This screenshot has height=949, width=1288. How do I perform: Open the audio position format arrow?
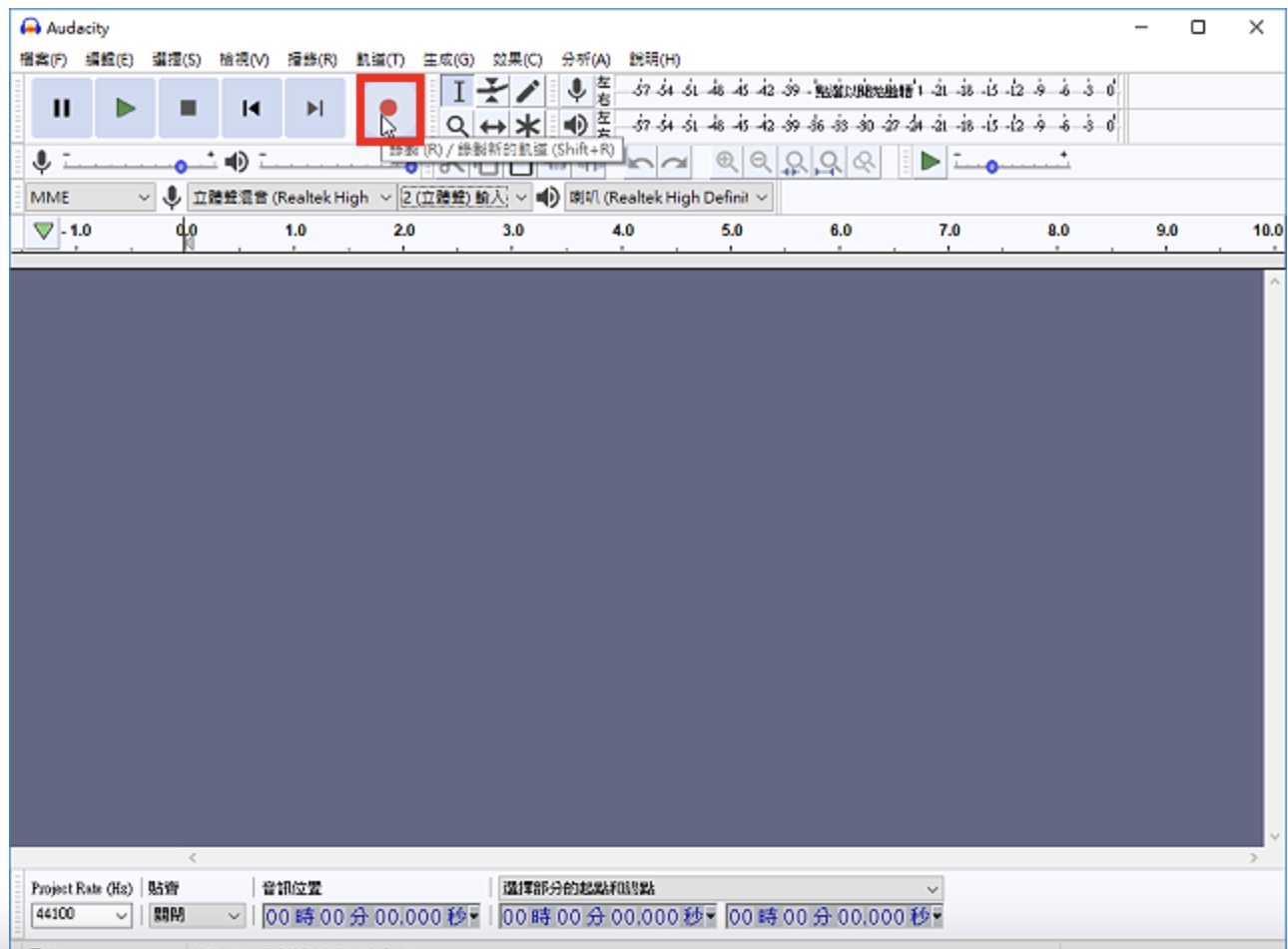tap(474, 916)
